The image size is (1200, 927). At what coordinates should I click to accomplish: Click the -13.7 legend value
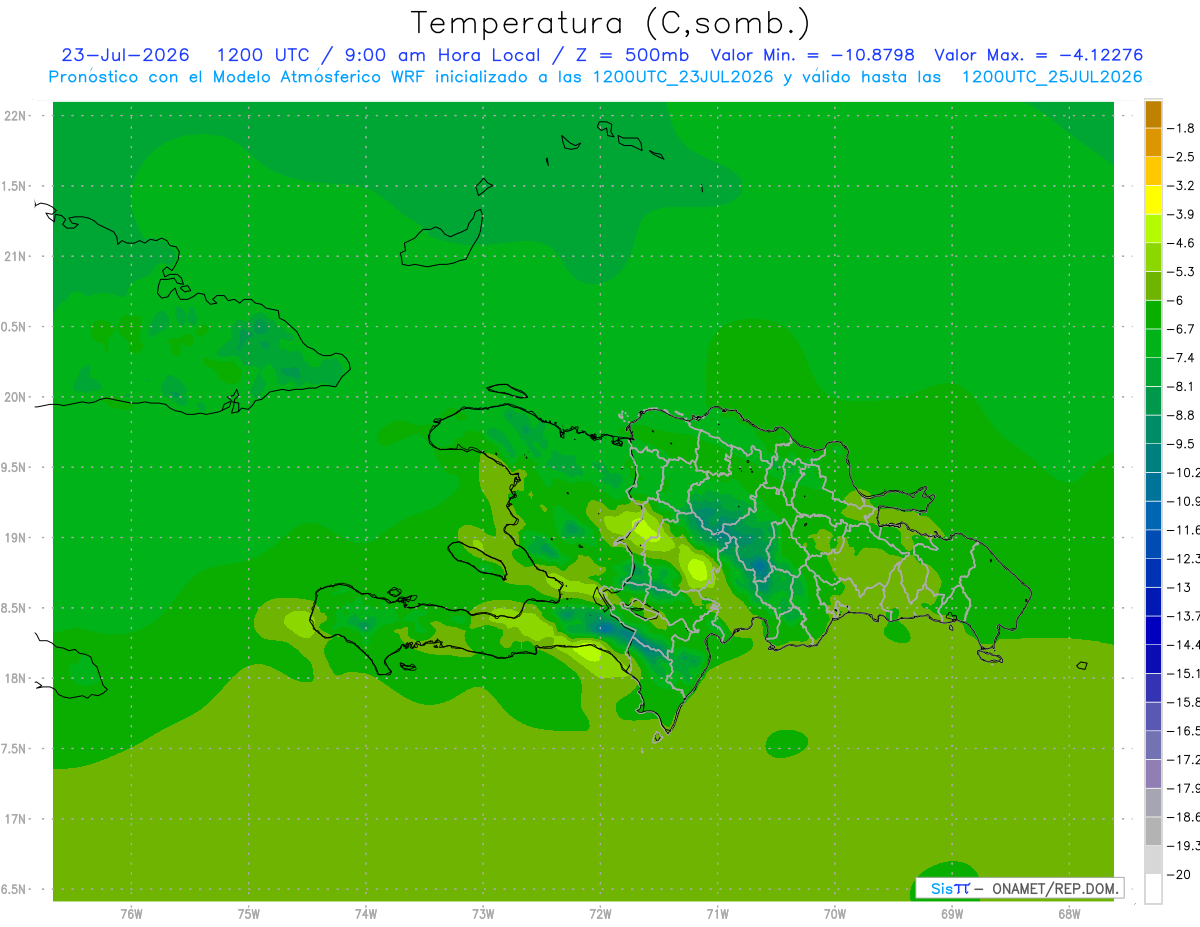(1184, 616)
